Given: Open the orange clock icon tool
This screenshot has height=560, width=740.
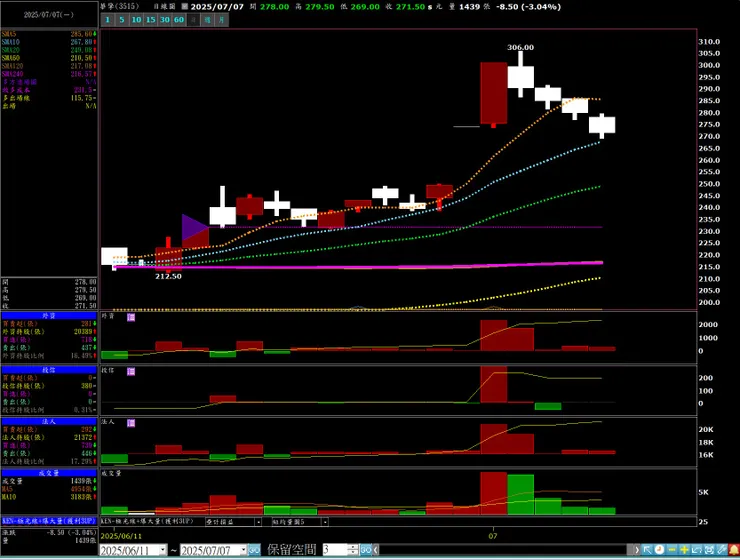Looking at the screenshot, I should tap(659, 550).
